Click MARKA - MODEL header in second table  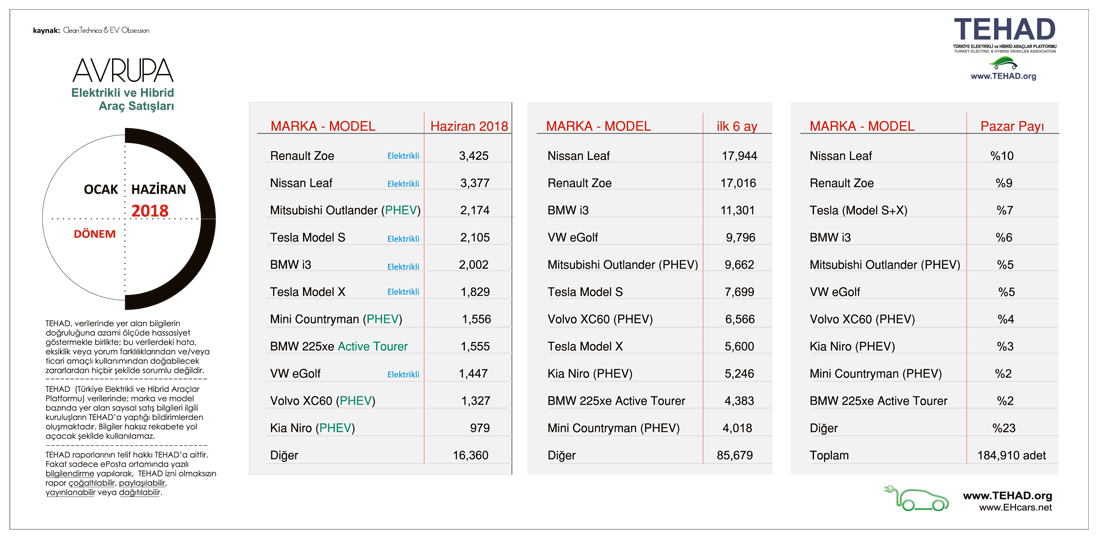pos(598,127)
